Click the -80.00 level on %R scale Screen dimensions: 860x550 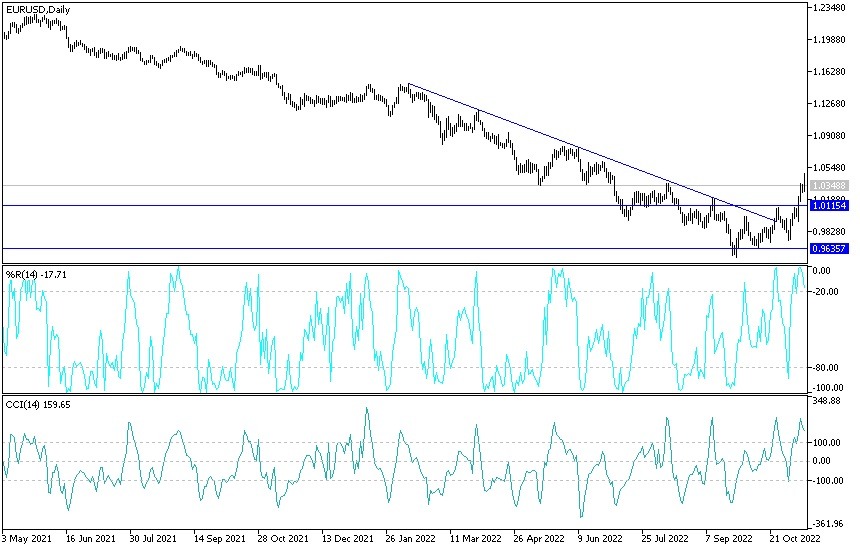click(x=826, y=367)
